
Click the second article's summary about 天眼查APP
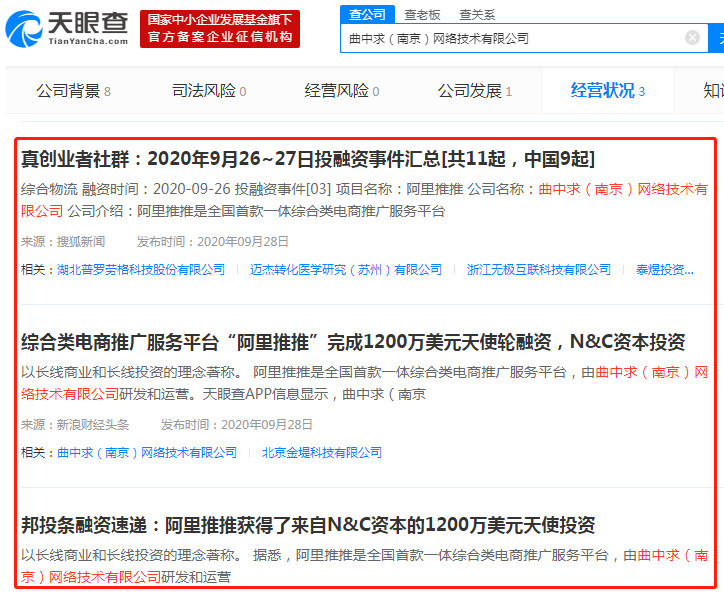tap(364, 383)
